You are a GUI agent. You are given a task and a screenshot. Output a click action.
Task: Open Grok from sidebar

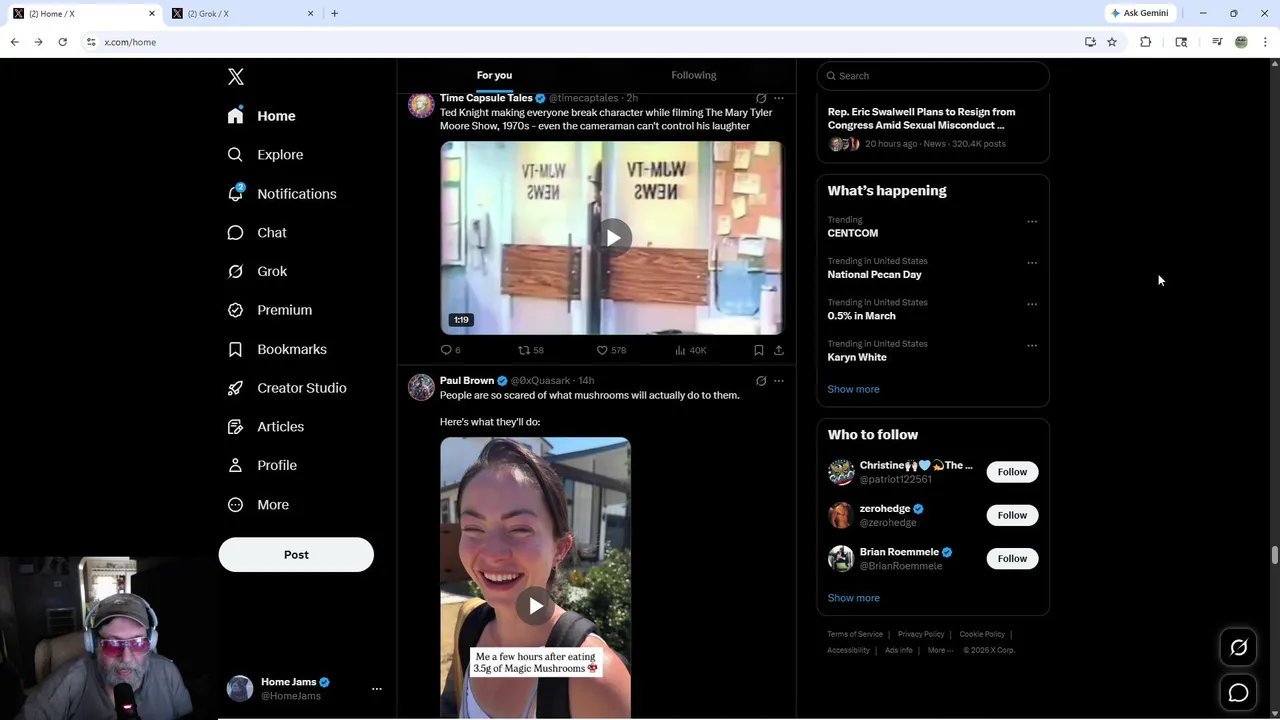(257, 271)
